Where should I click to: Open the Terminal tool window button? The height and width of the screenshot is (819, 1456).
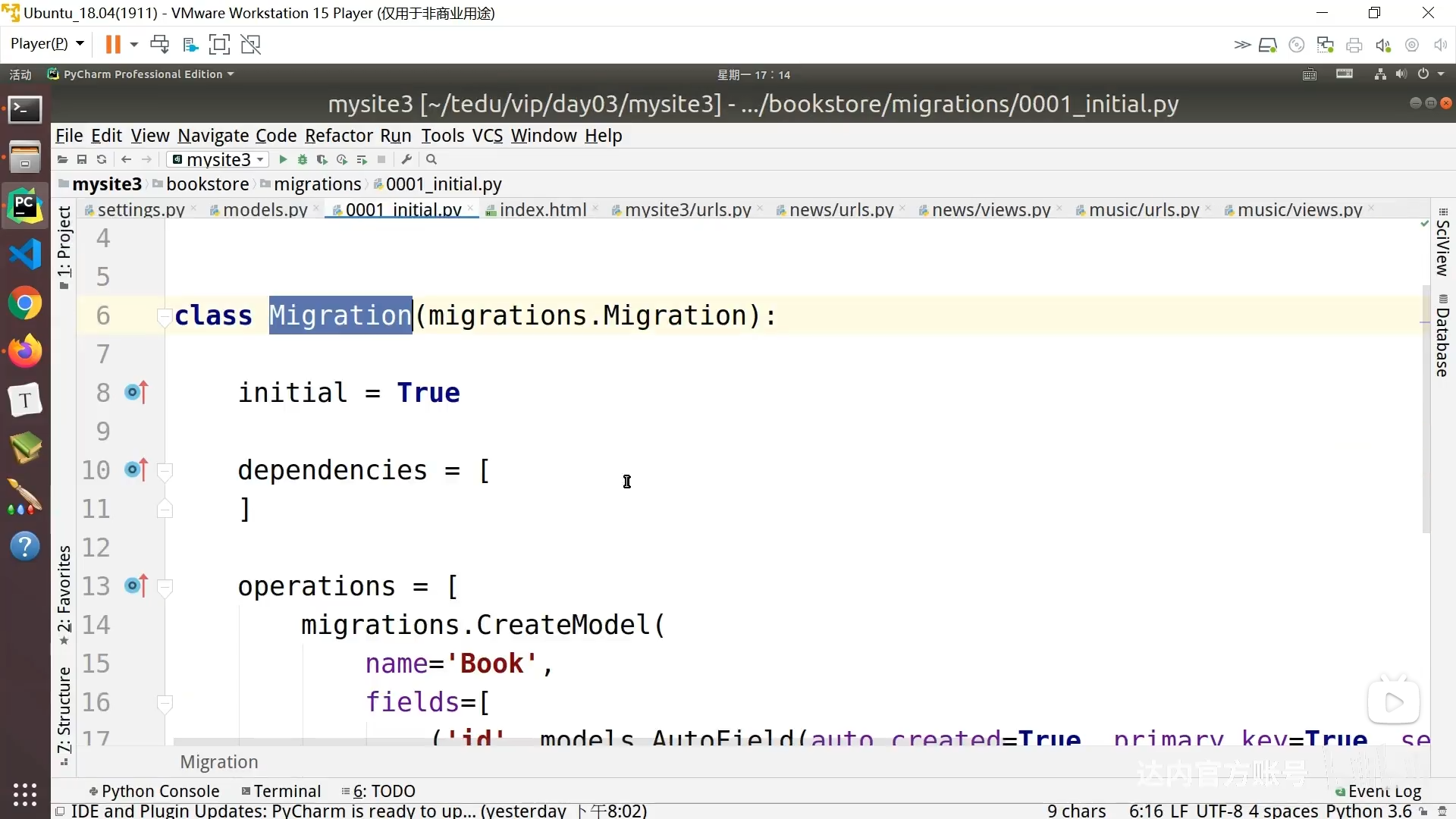[x=281, y=791]
